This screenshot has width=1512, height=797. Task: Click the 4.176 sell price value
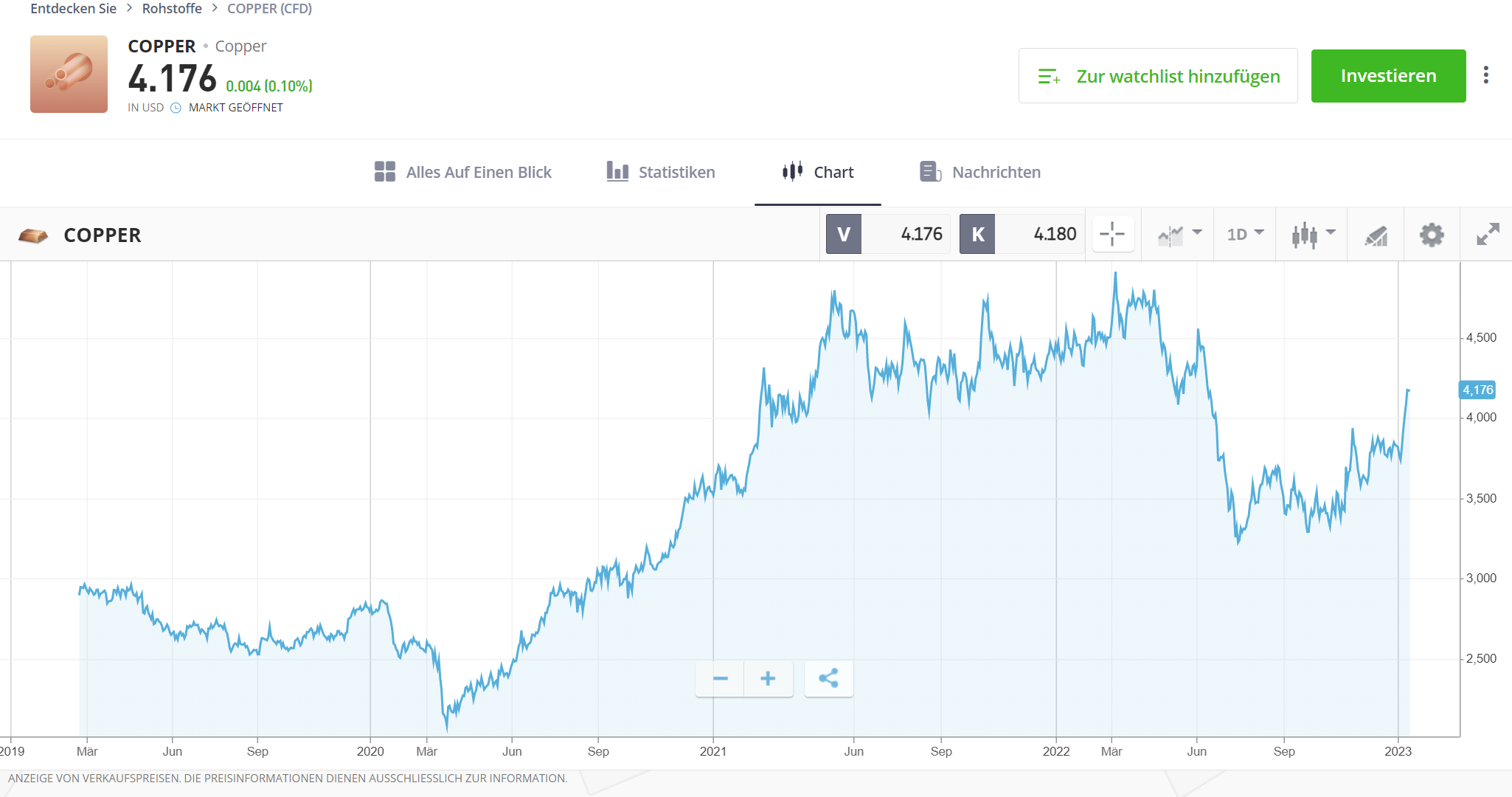[x=921, y=234]
